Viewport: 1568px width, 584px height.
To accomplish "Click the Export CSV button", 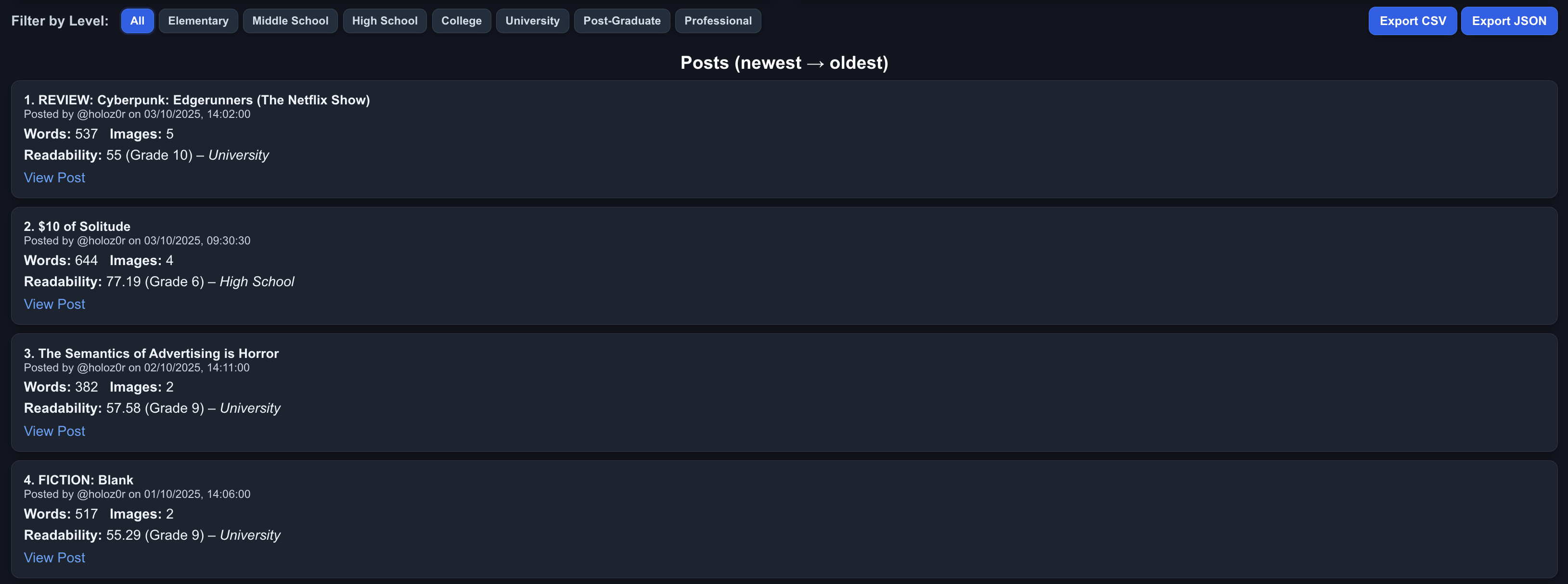I will tap(1412, 21).
